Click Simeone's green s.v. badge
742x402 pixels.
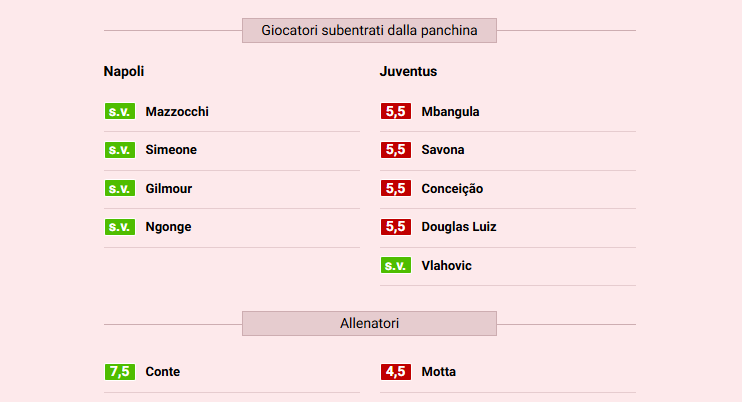pos(120,150)
